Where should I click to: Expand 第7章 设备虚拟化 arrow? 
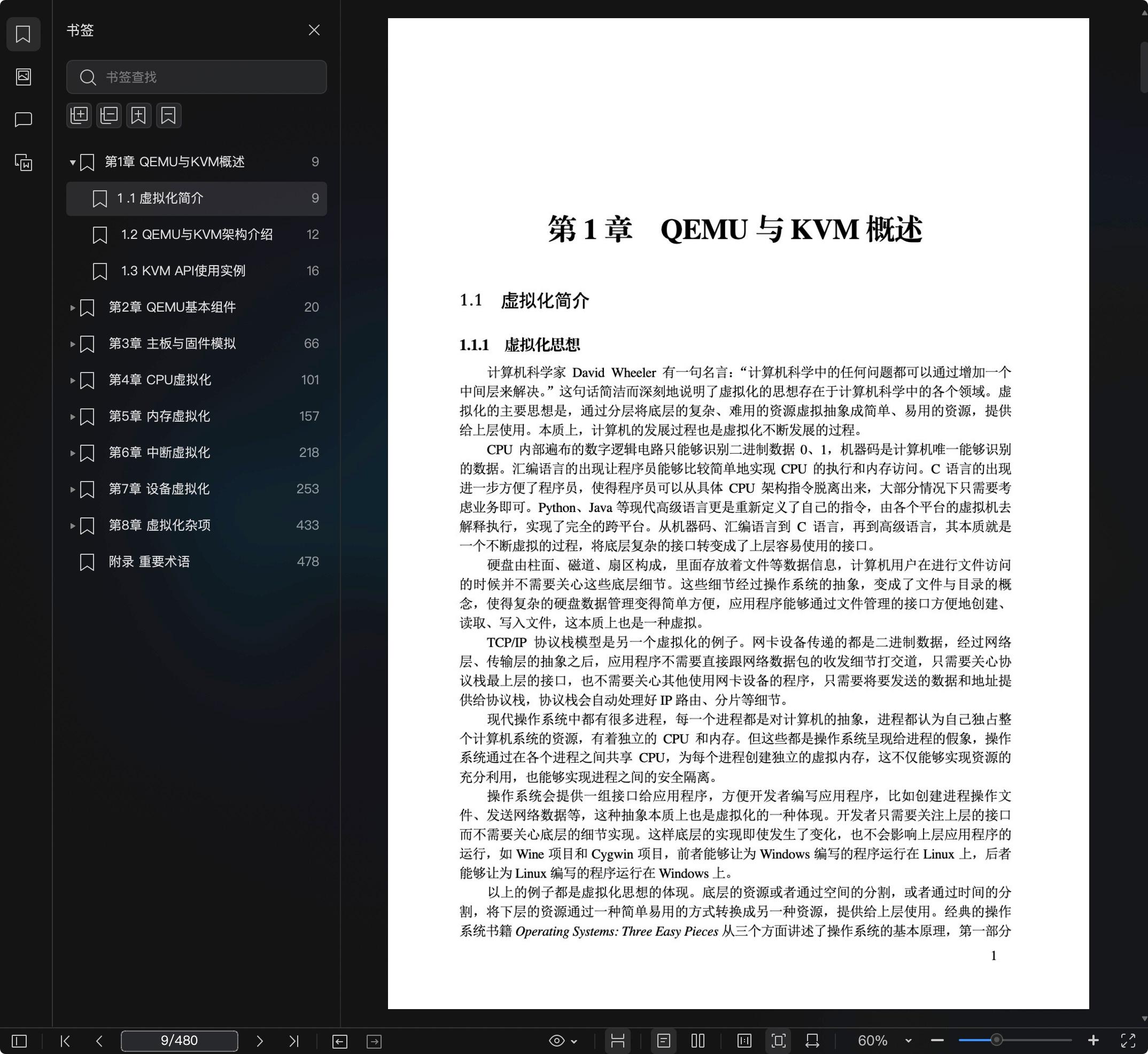click(x=73, y=490)
